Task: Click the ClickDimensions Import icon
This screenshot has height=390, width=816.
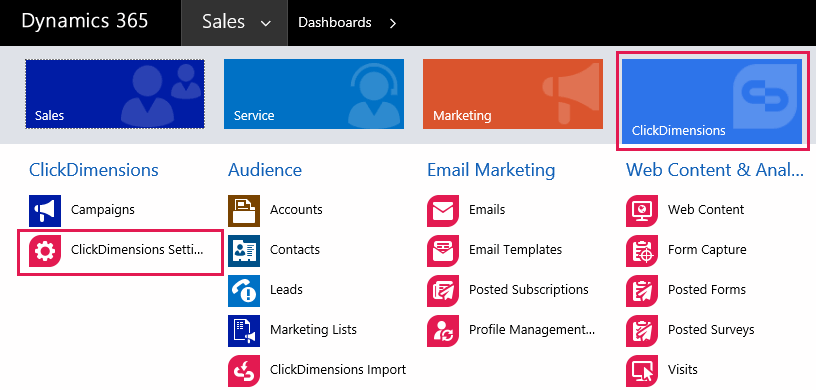Action: pos(244,371)
